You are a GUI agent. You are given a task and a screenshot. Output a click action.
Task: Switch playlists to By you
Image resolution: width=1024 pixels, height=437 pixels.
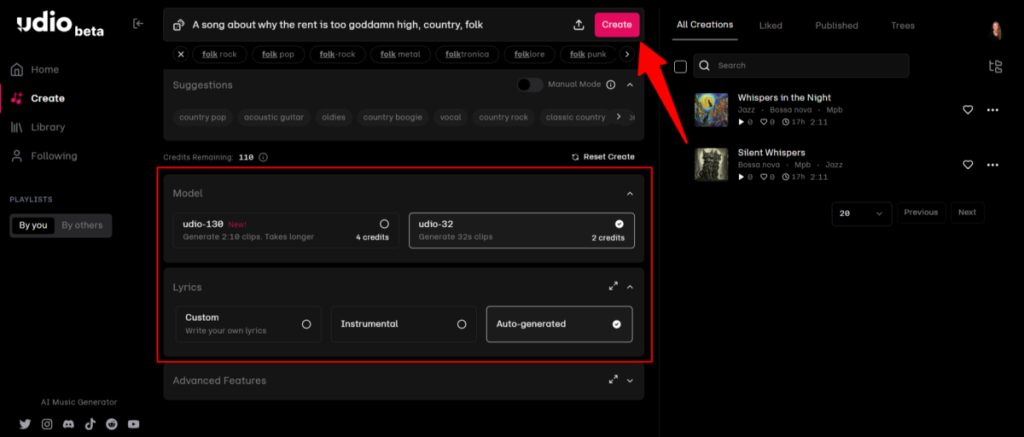[x=33, y=225]
